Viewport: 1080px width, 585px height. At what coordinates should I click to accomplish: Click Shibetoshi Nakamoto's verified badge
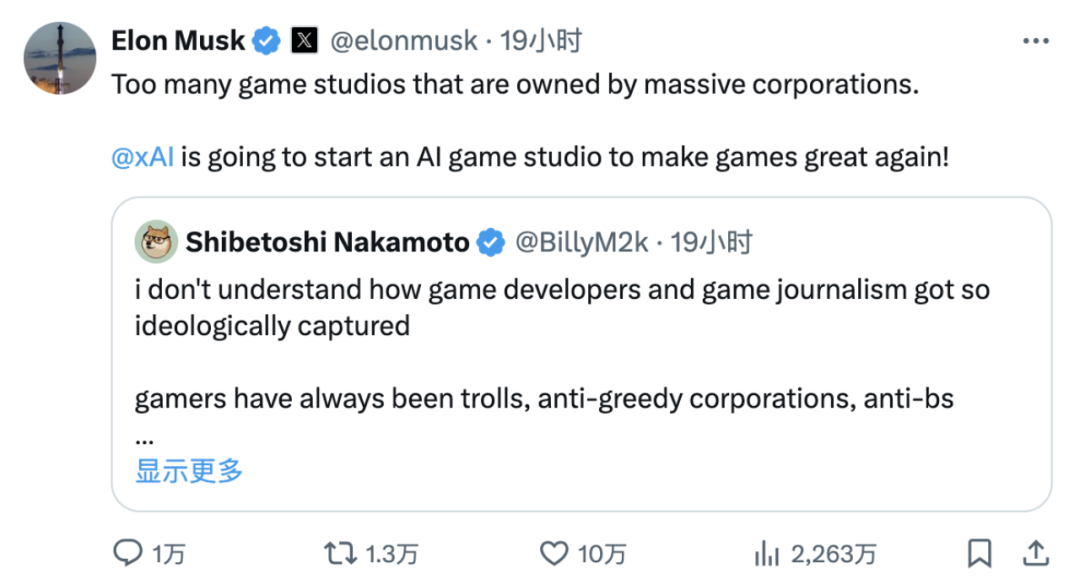point(490,242)
